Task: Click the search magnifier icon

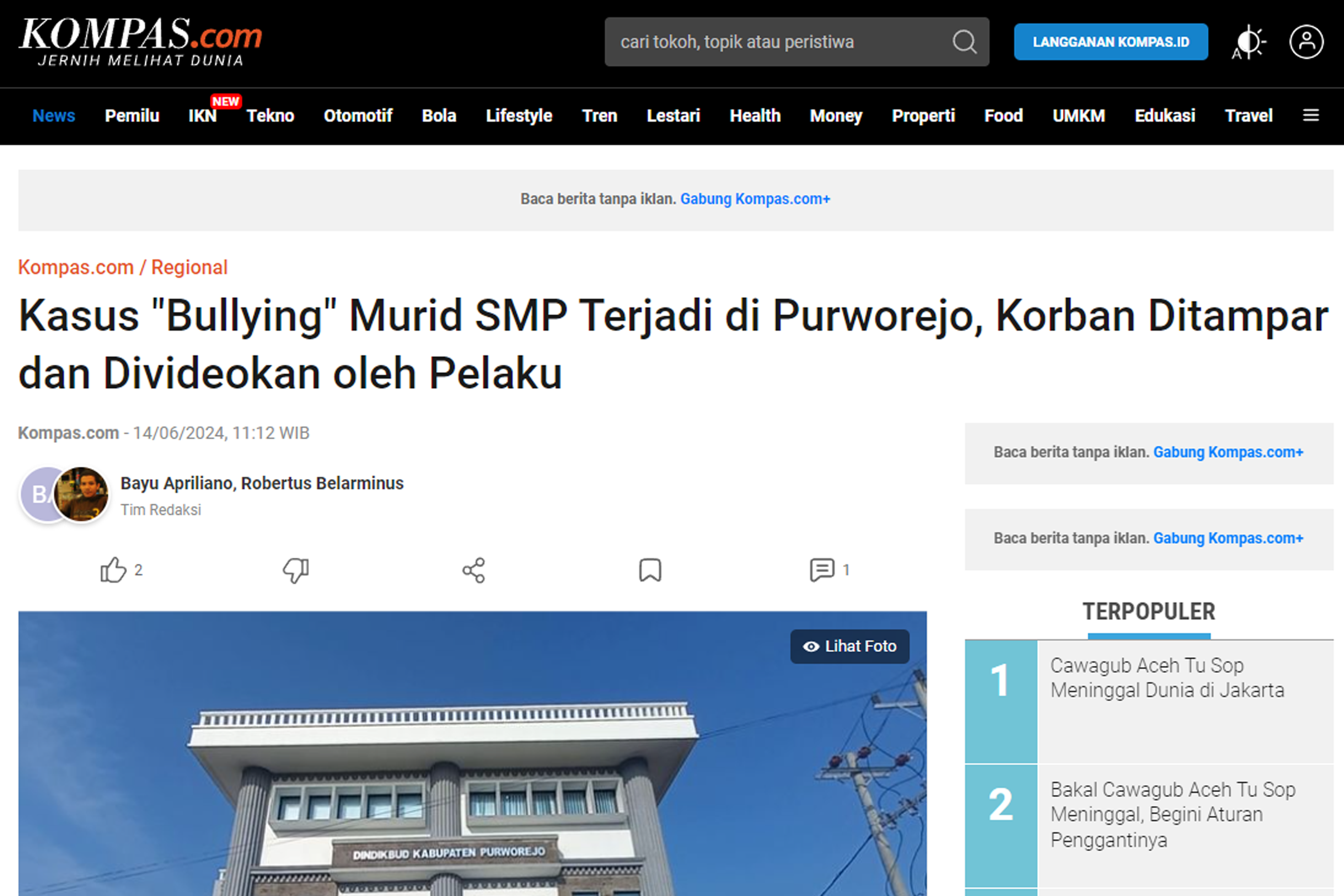Action: point(964,42)
